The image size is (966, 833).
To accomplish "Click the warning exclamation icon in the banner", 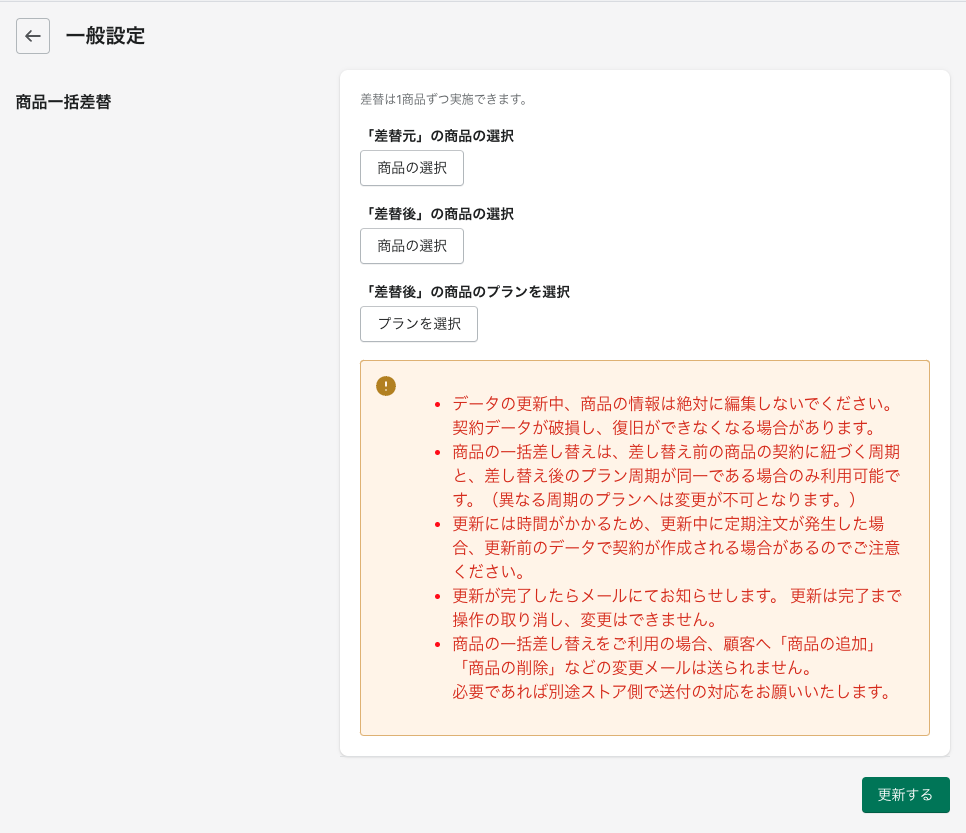I will point(386,386).
